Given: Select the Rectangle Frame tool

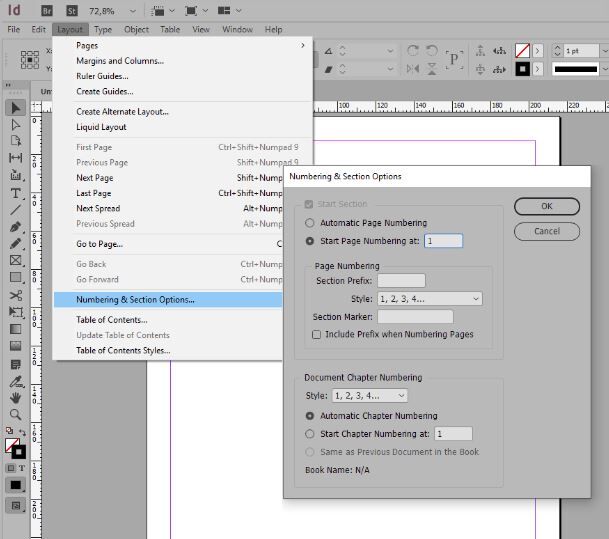Looking at the screenshot, I should click(16, 260).
